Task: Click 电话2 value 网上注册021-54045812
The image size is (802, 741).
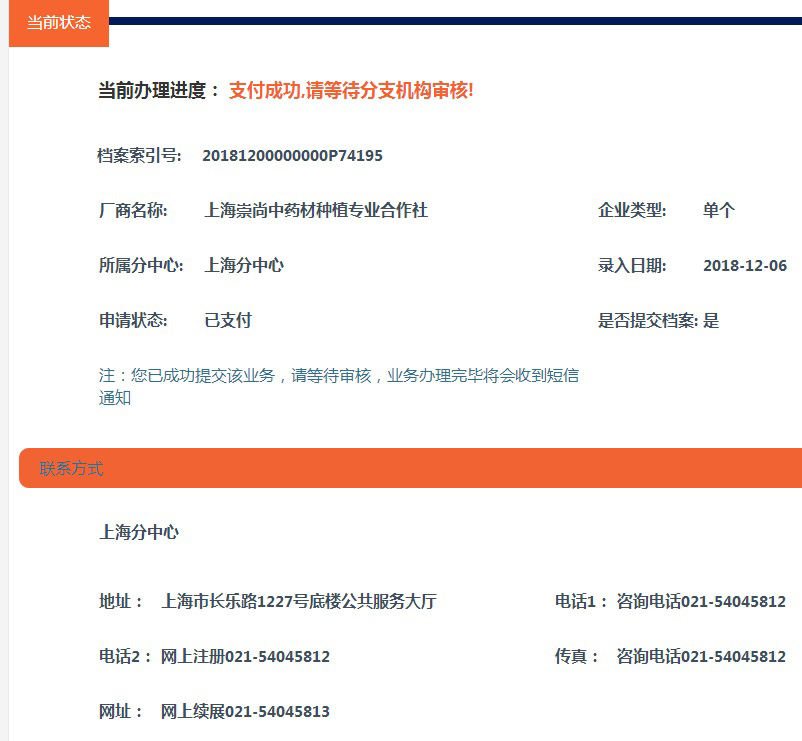Action: [245, 656]
